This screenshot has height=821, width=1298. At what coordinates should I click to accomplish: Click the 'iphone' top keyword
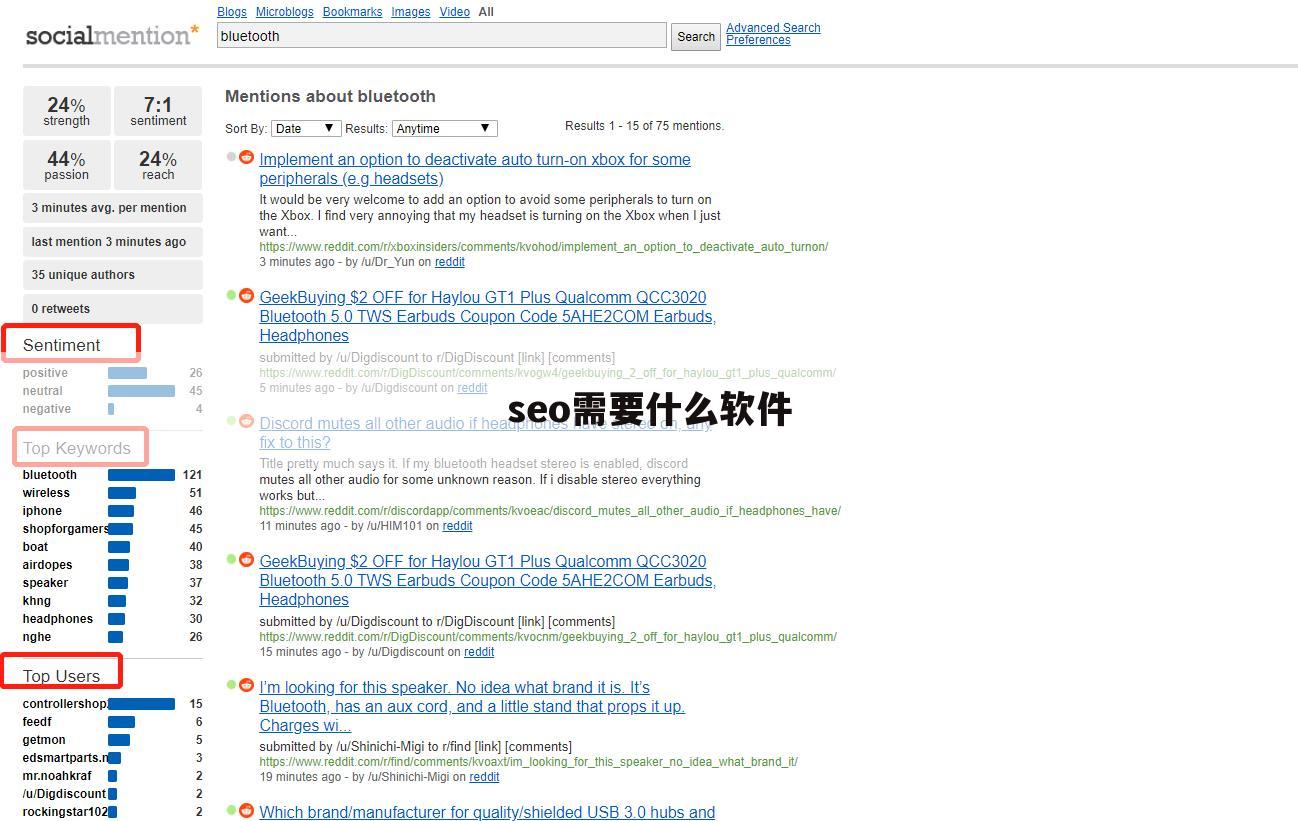(42, 511)
